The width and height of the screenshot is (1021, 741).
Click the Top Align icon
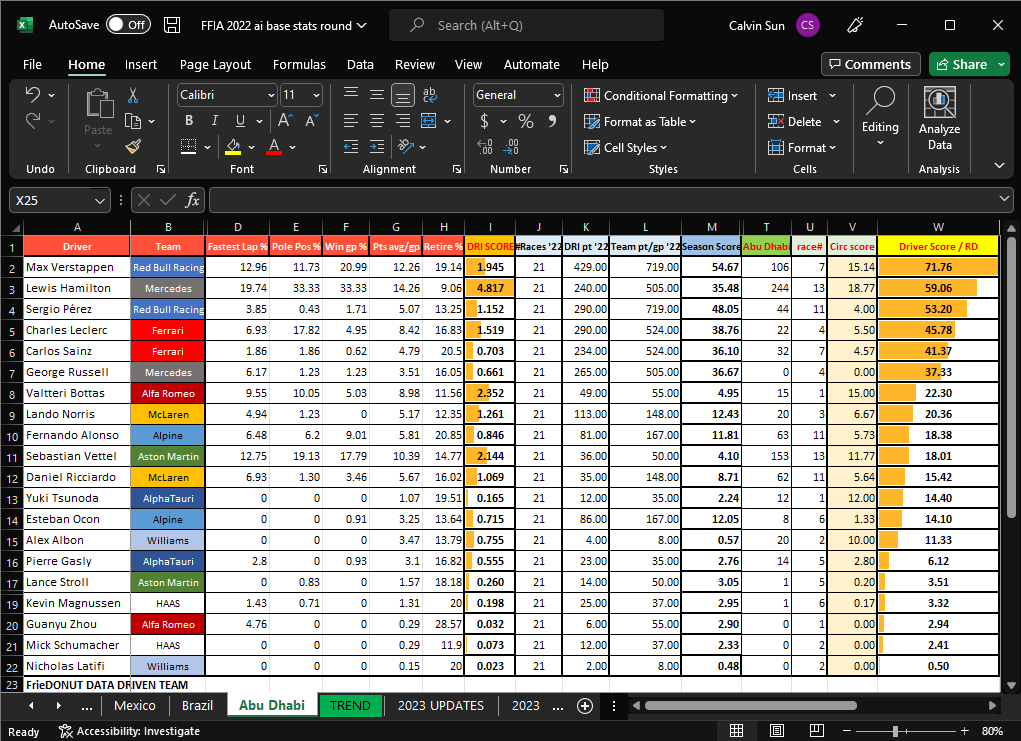pyautogui.click(x=351, y=94)
